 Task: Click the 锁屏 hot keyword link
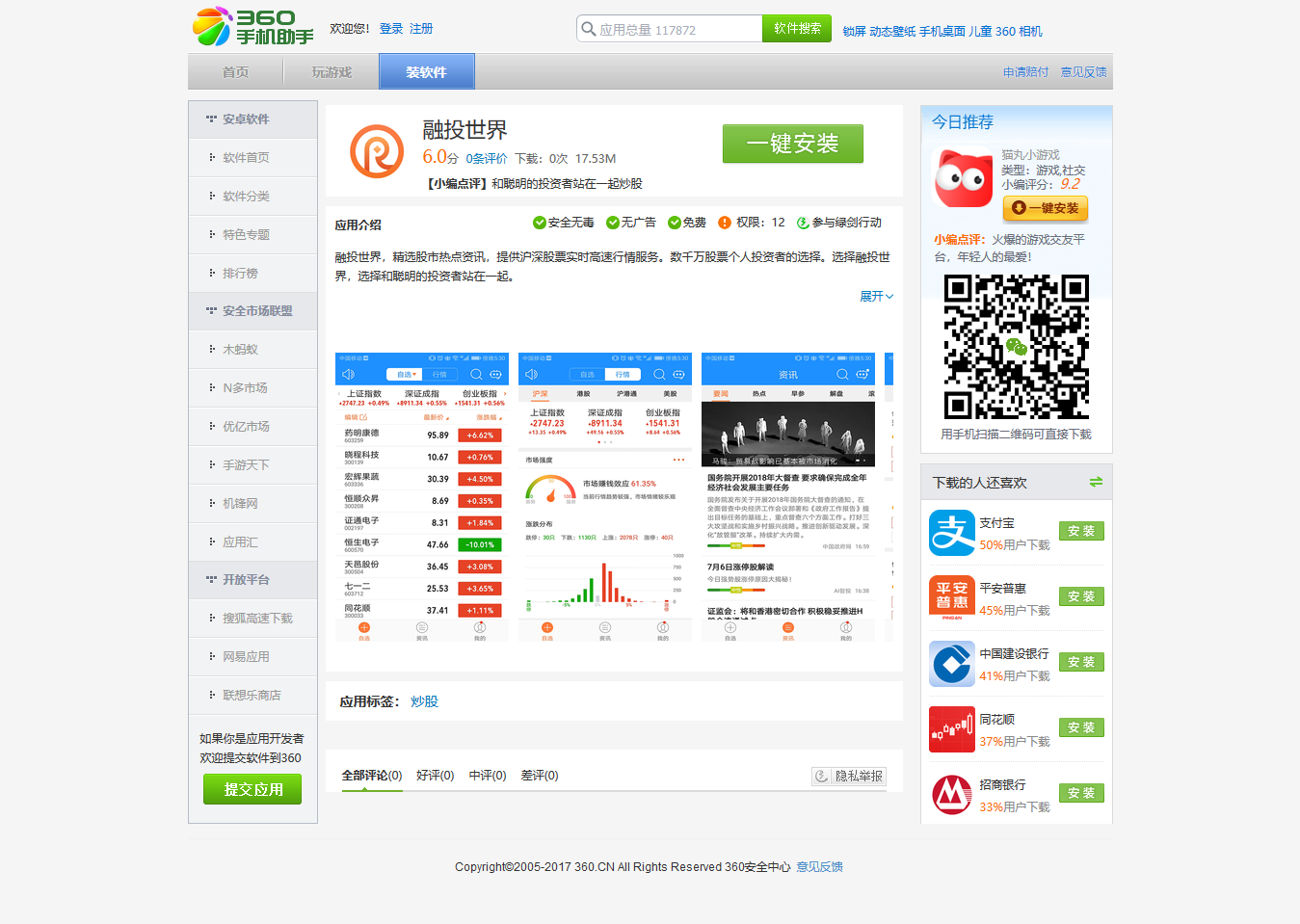(x=854, y=31)
